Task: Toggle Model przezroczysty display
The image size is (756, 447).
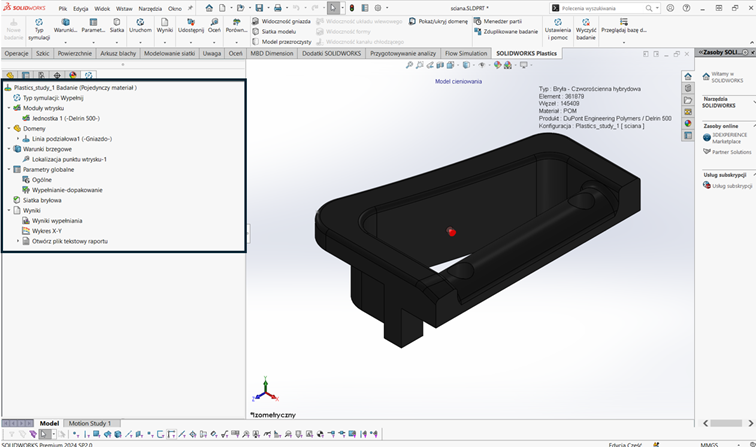Action: [285, 42]
